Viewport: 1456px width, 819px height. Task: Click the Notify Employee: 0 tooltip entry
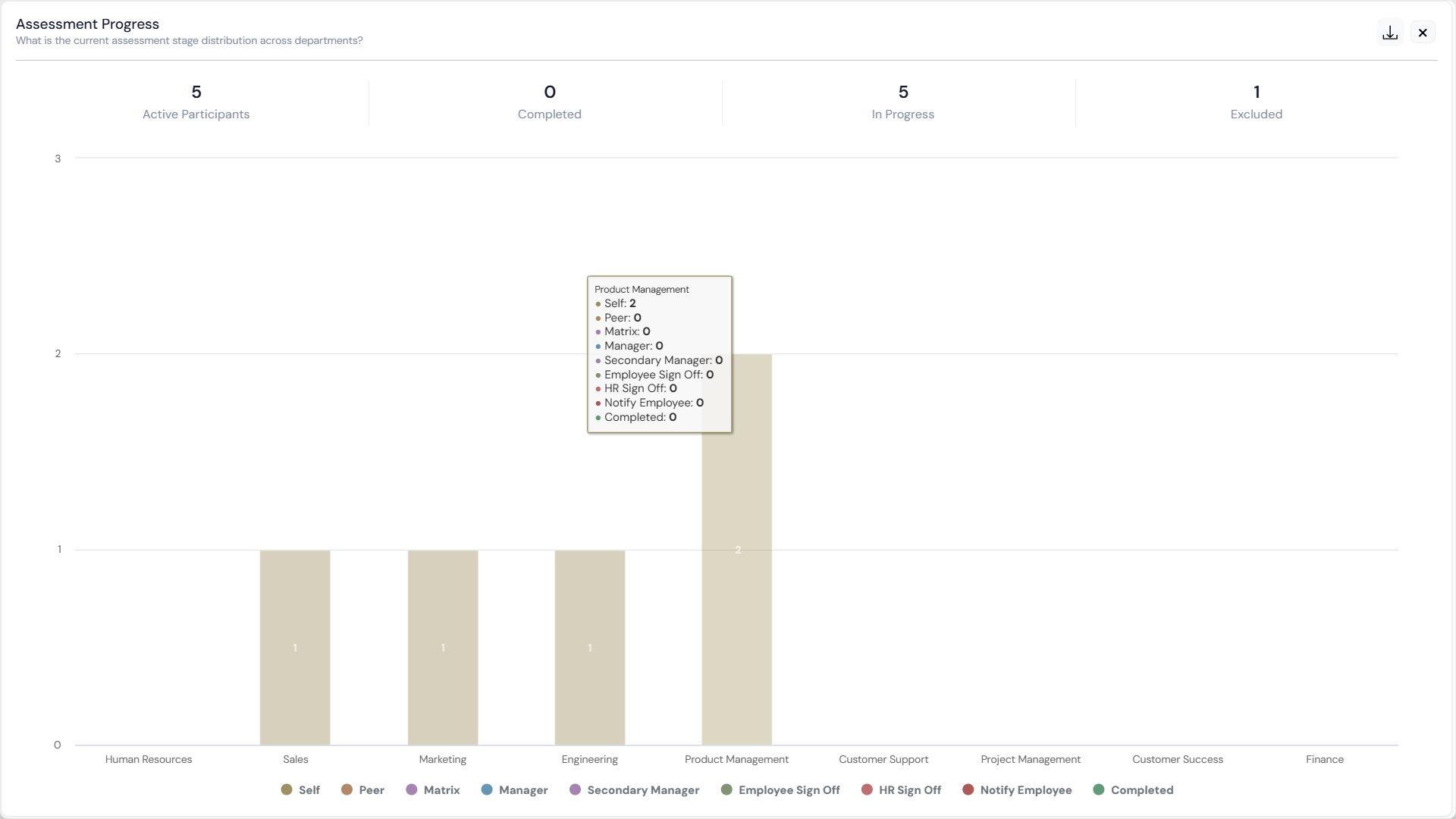(649, 403)
